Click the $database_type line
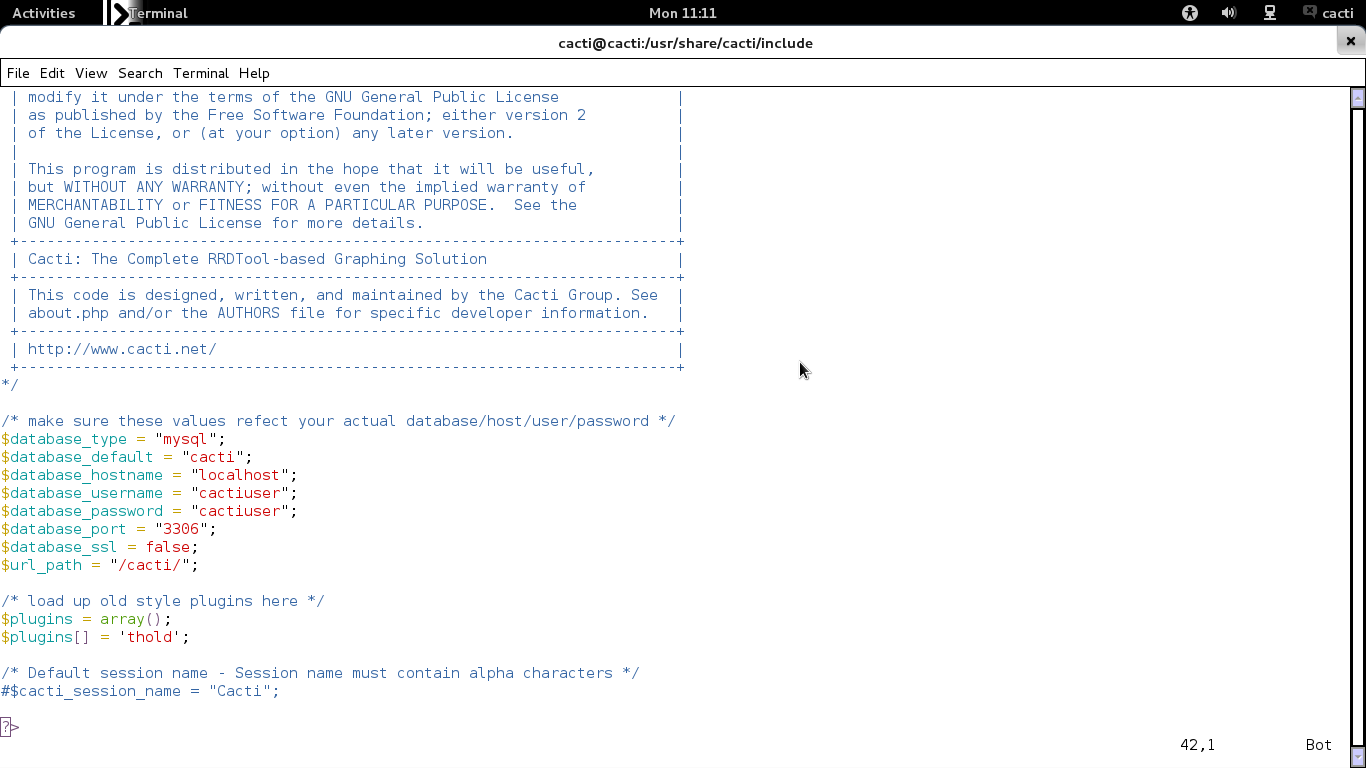 [x=113, y=439]
